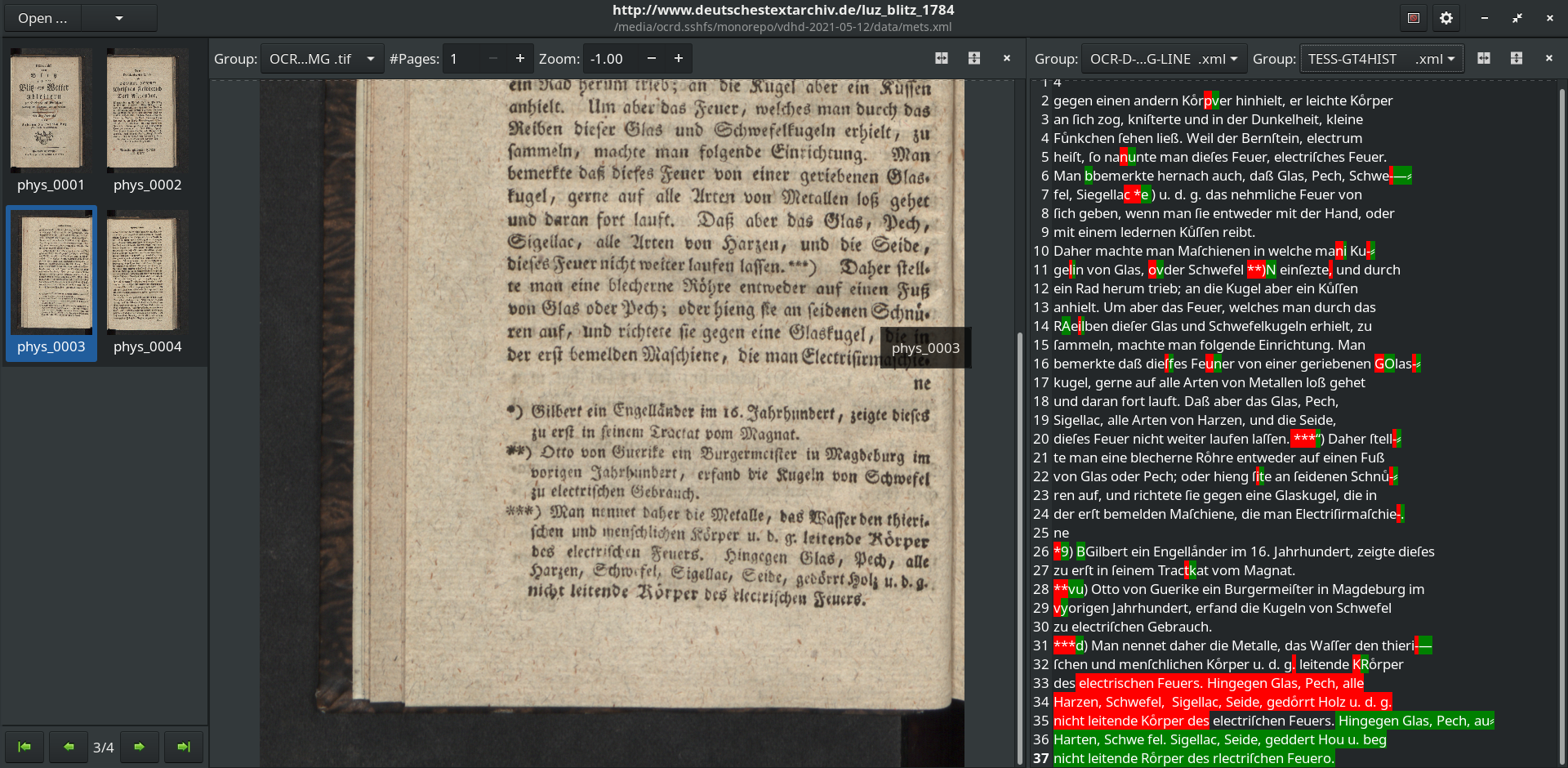This screenshot has height=768, width=1568.
Task: Click diff line 20 'dieſes Feuer nicht weiter'
Action: (1227, 439)
